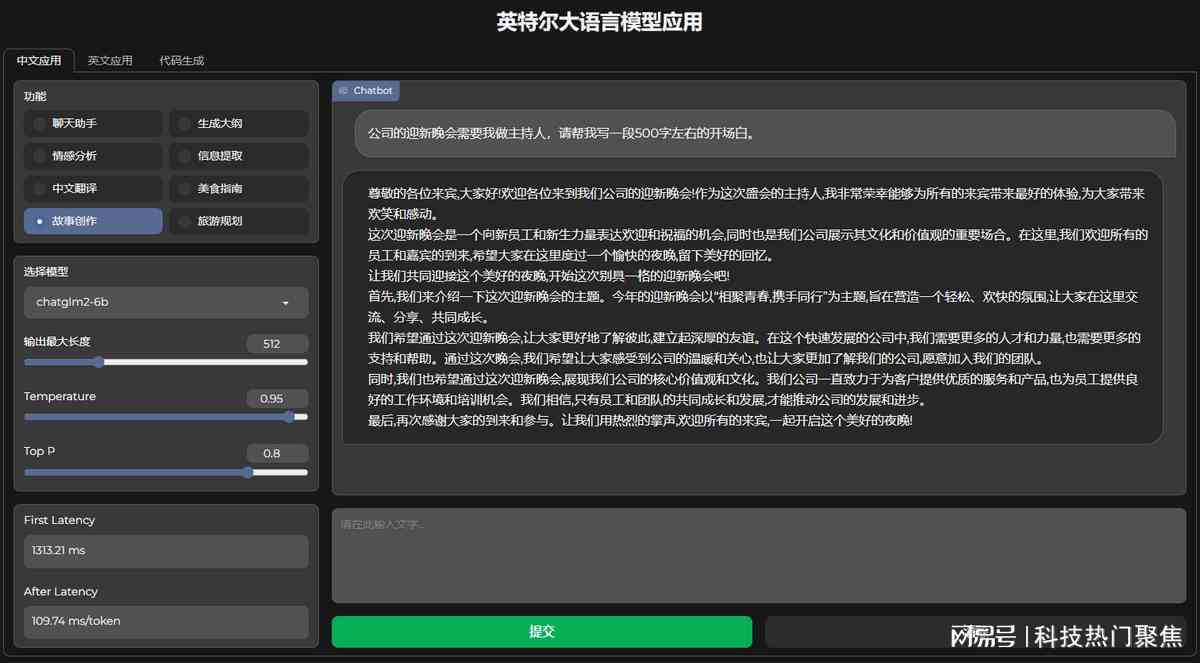
Task: Click the Chatbot label icon
Action: (x=343, y=90)
